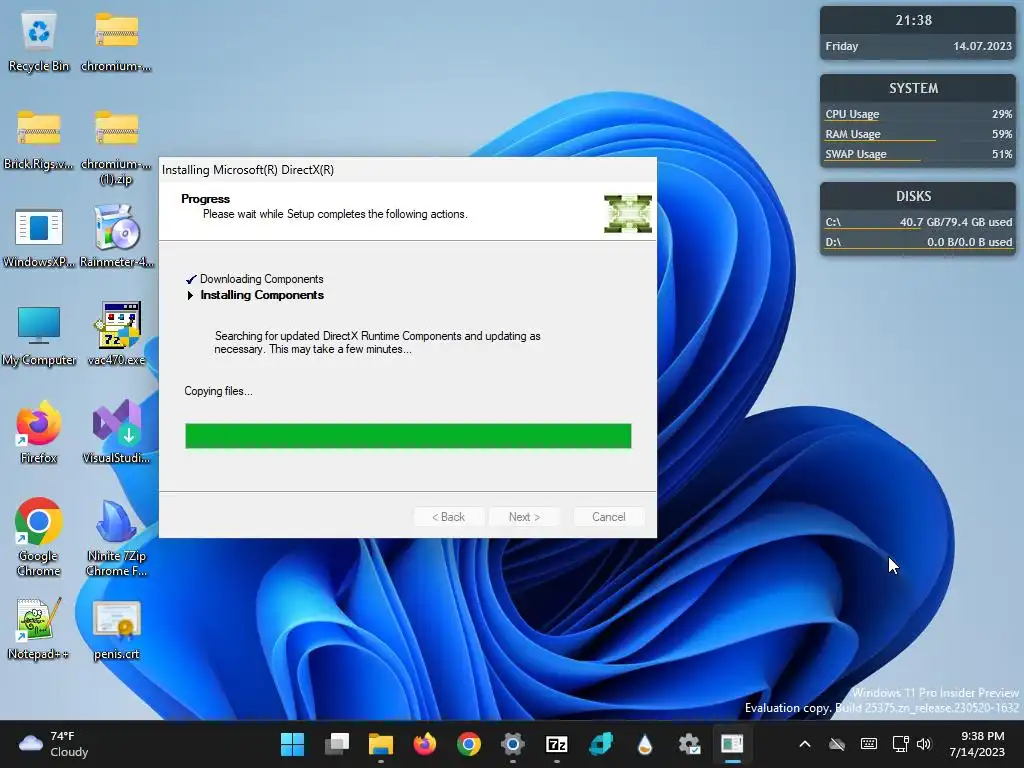Open Task View from the taskbar

pyautogui.click(x=337, y=744)
